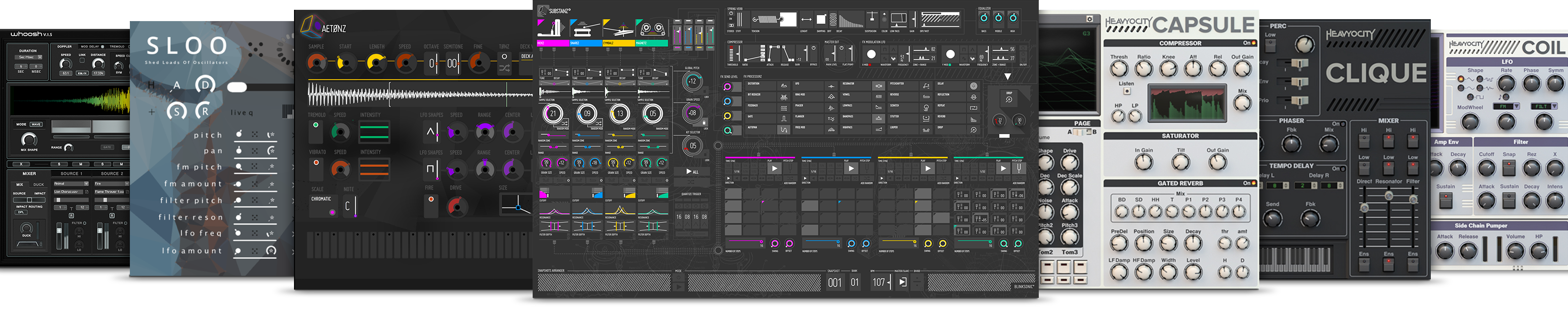Screen dimensions: 1568x319
Task: Click the Resonator fader in Clique mixer
Action: click(x=1389, y=196)
